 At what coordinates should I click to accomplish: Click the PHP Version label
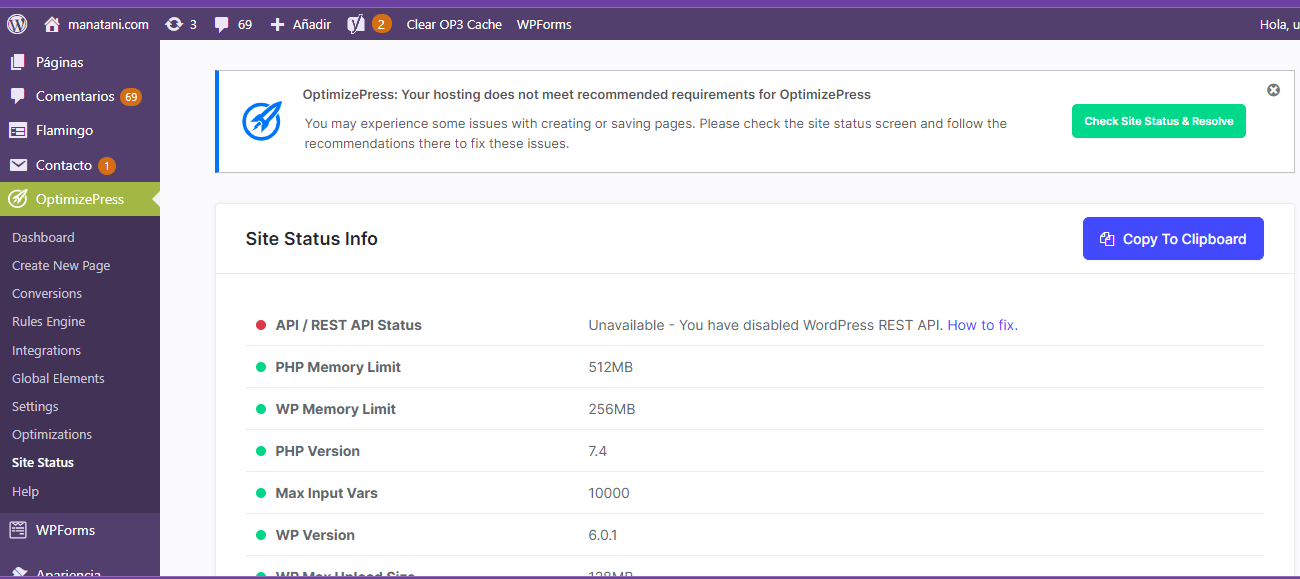(x=318, y=451)
